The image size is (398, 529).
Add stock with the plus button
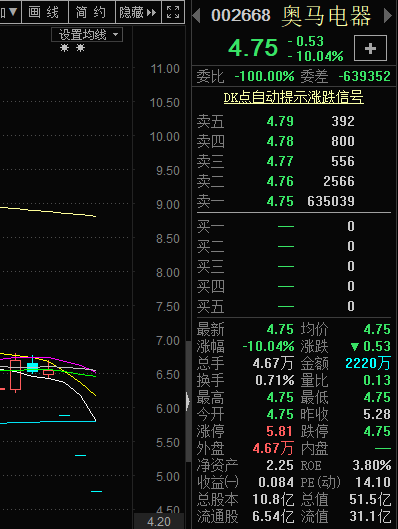coord(370,48)
